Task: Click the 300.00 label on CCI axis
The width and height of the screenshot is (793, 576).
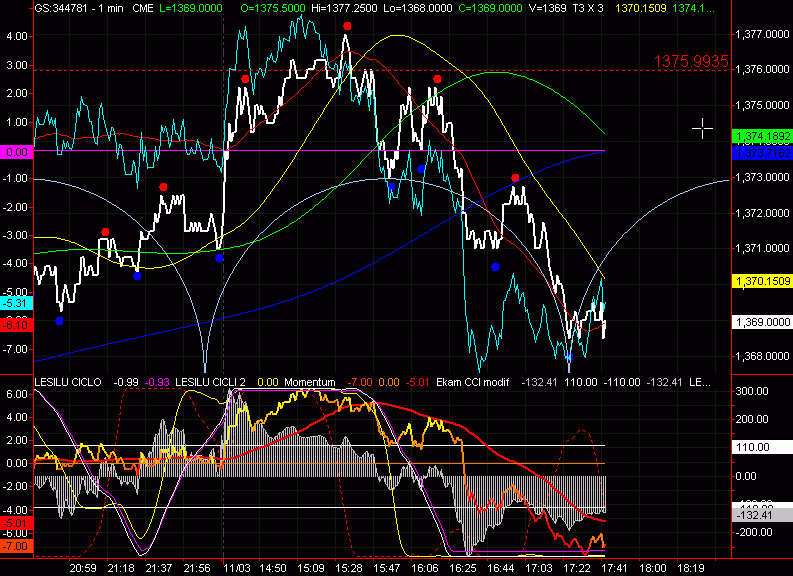Action: point(752,391)
